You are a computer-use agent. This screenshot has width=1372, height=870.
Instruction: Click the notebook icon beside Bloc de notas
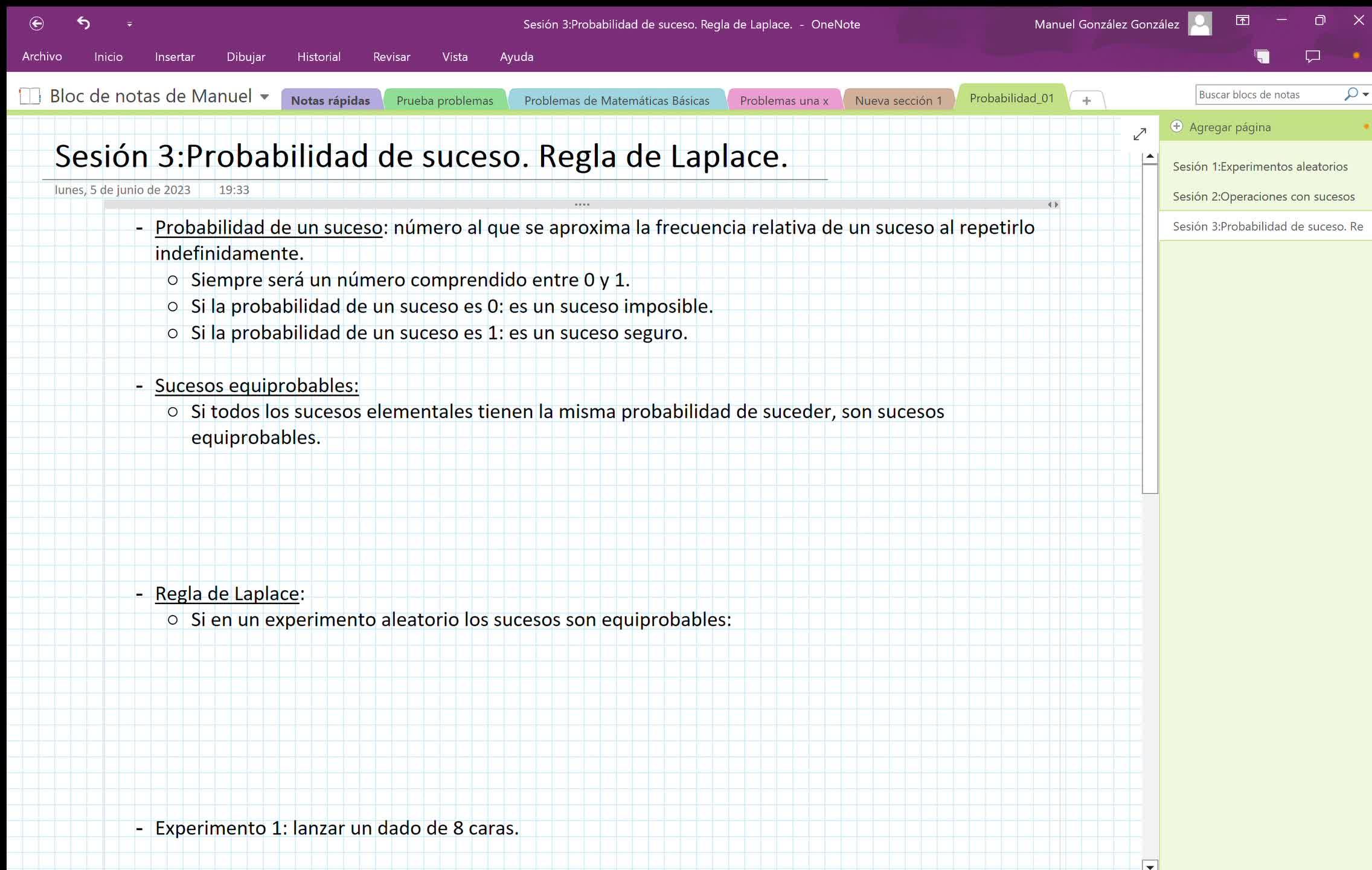pos(30,96)
